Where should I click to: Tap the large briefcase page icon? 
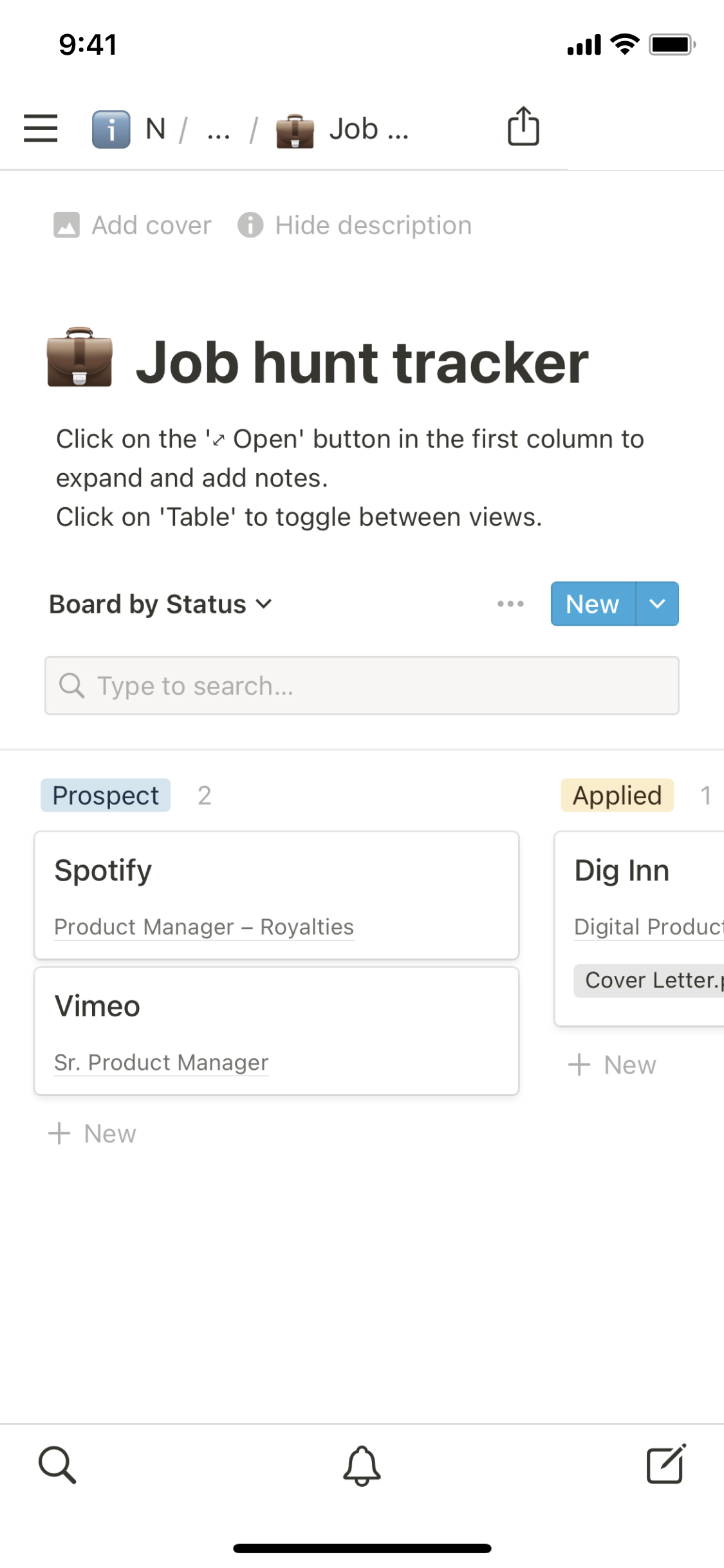(80, 358)
